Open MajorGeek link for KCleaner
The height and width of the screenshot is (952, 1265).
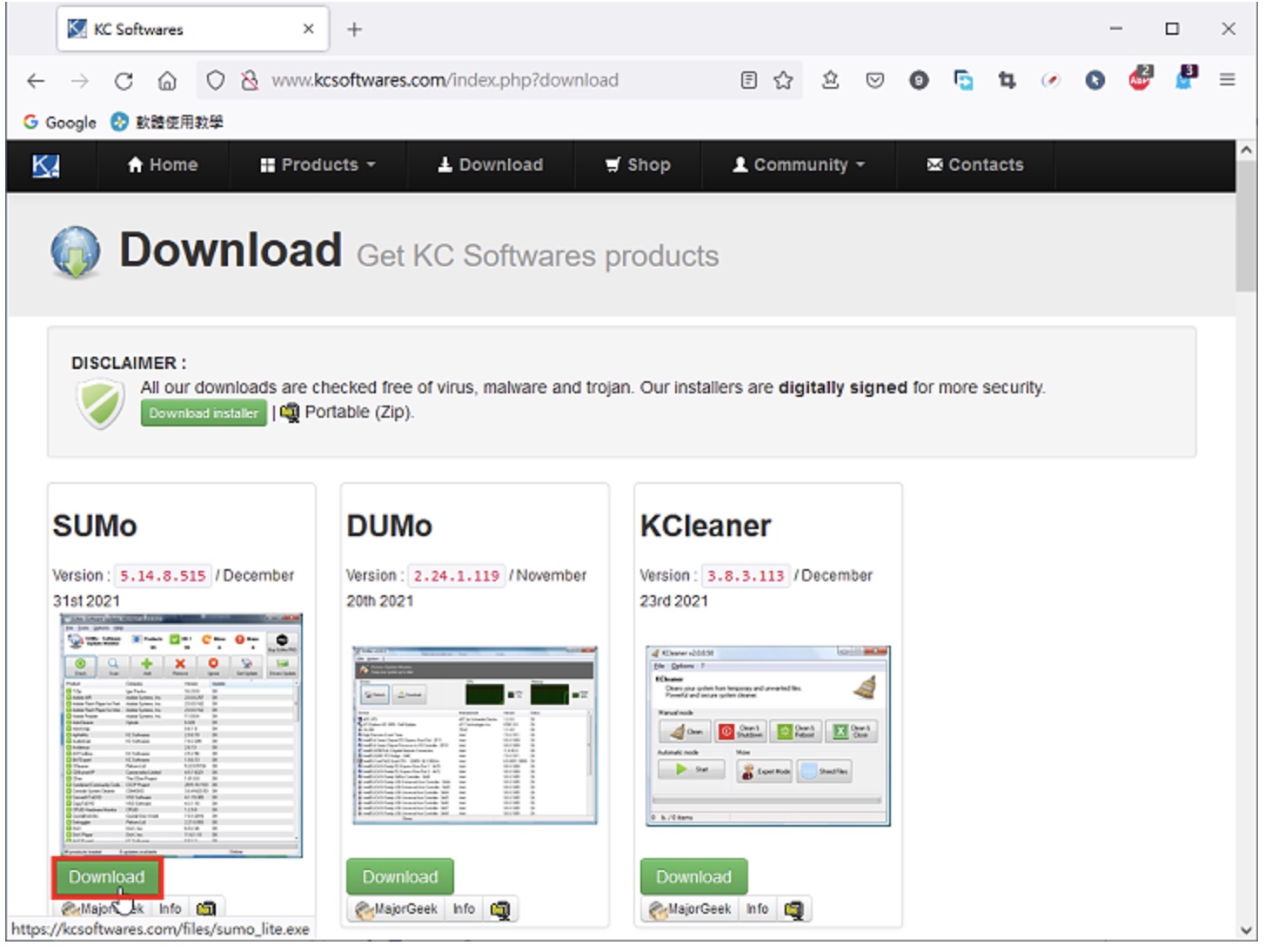click(x=690, y=909)
